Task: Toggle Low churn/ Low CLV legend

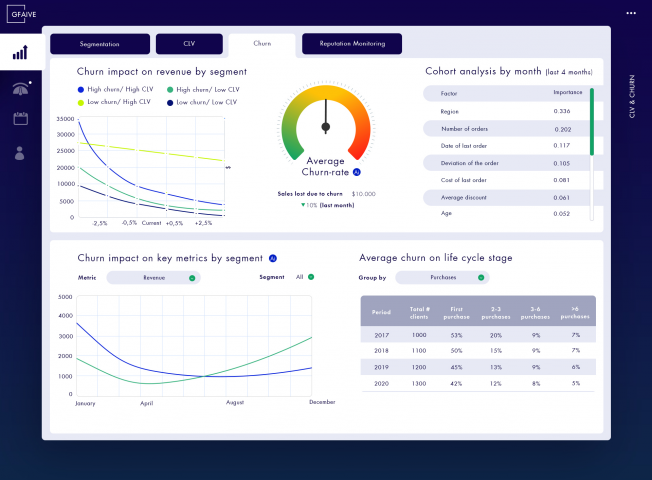Action: click(202, 102)
